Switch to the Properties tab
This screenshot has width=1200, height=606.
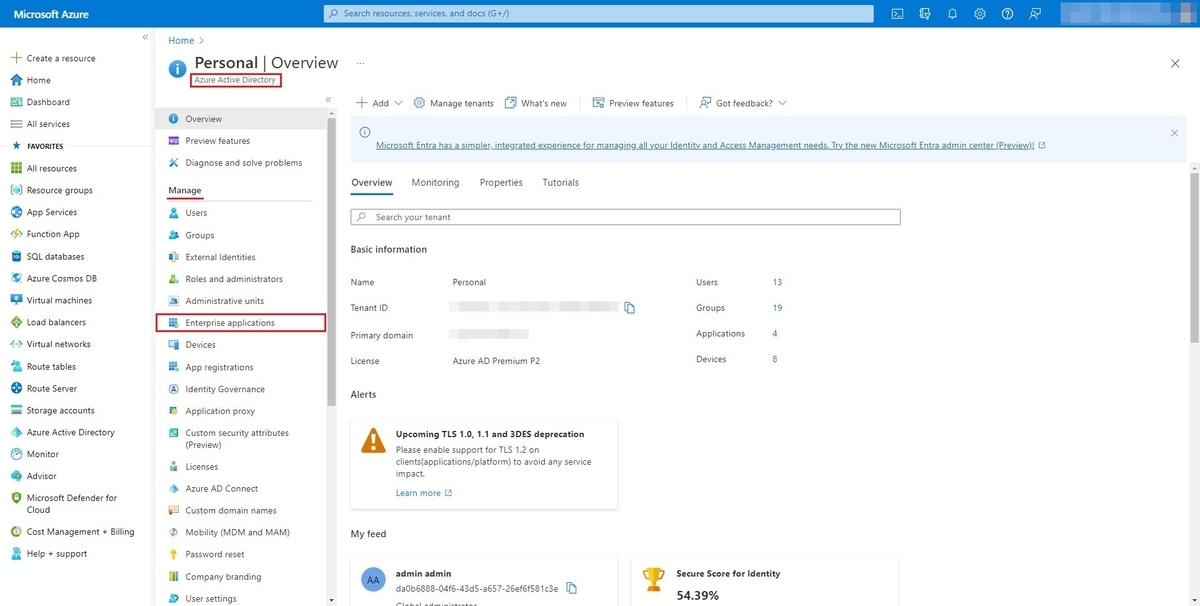coord(501,183)
